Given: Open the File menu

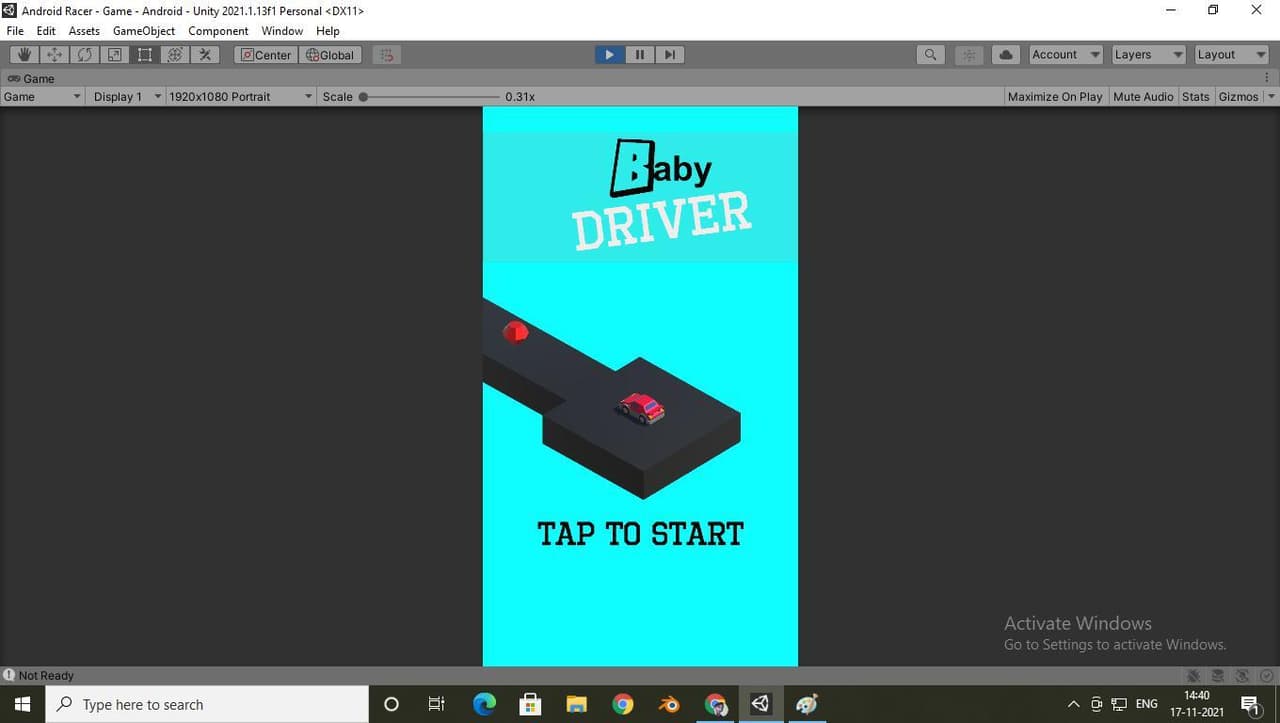Looking at the screenshot, I should [x=15, y=31].
